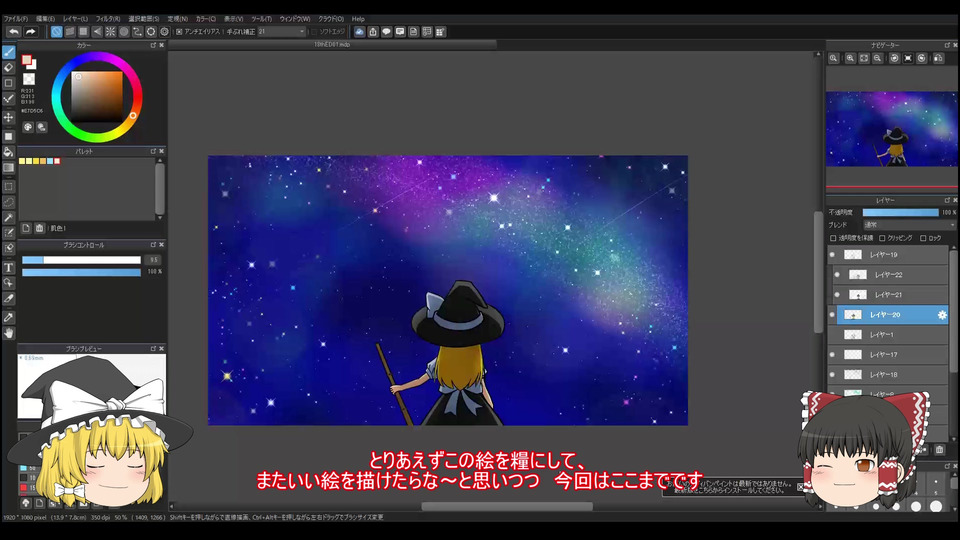
Task: Select the Fill (rectangle) tool
Action: (x=9, y=136)
